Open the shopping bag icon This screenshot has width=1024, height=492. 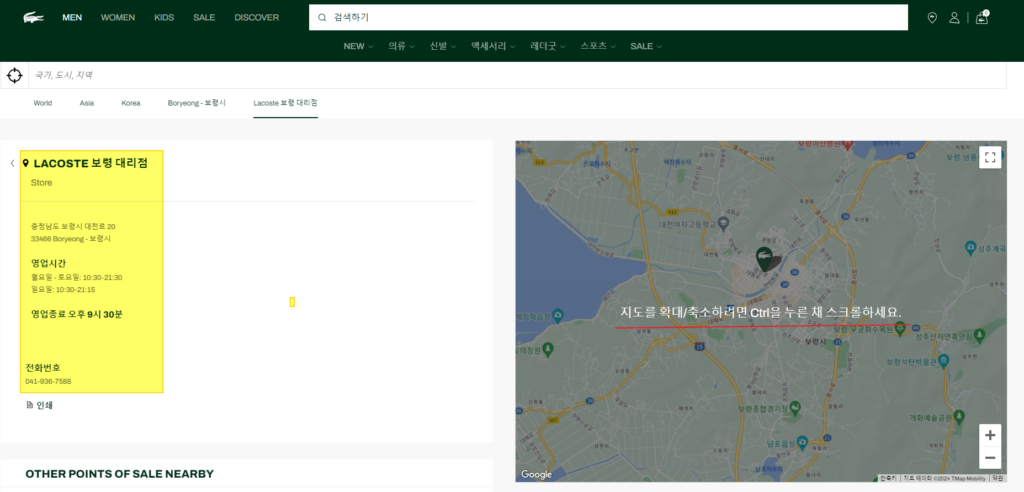pos(982,18)
